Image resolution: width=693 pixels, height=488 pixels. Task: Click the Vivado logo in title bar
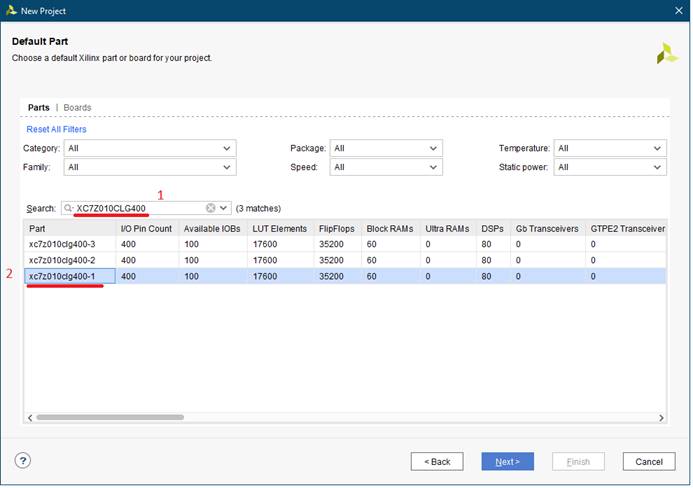(x=10, y=10)
